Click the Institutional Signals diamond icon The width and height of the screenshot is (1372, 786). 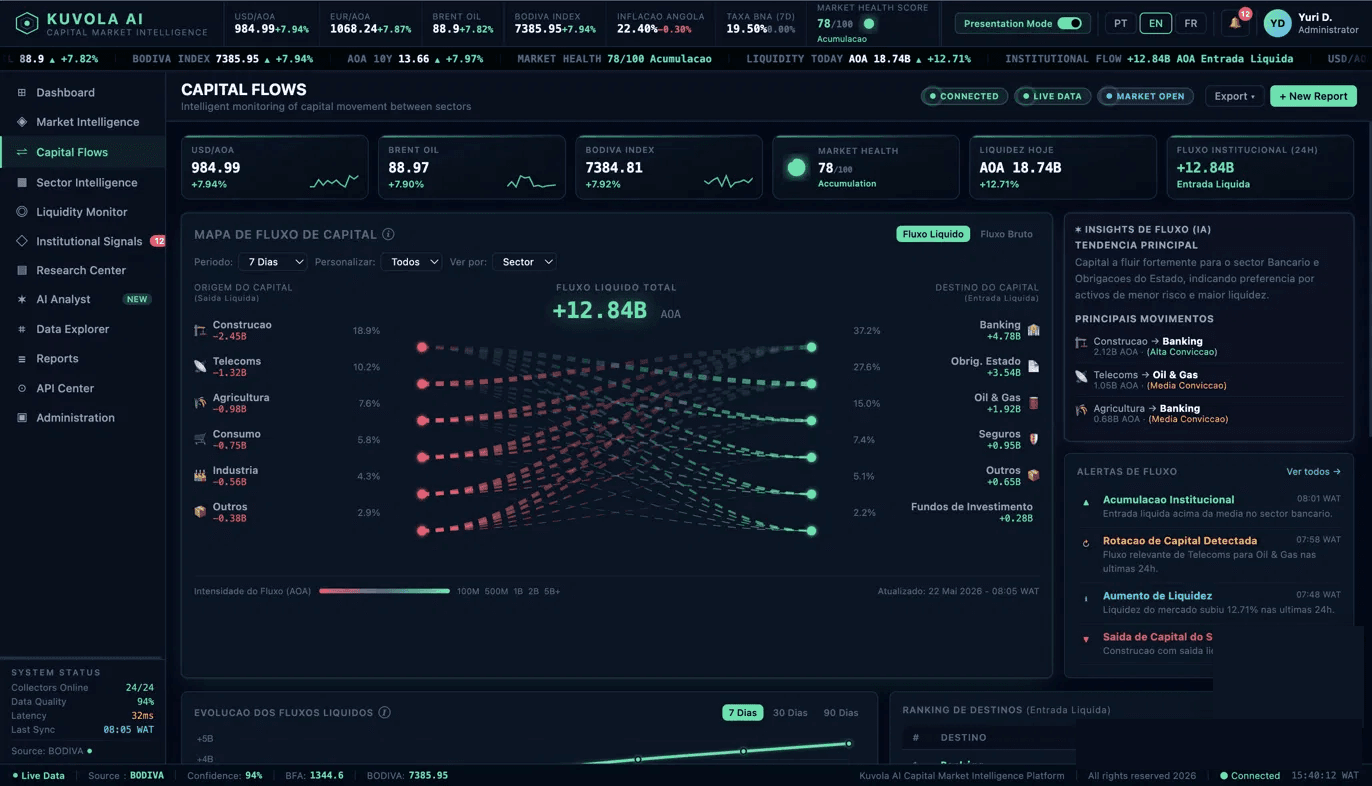[x=22, y=241]
